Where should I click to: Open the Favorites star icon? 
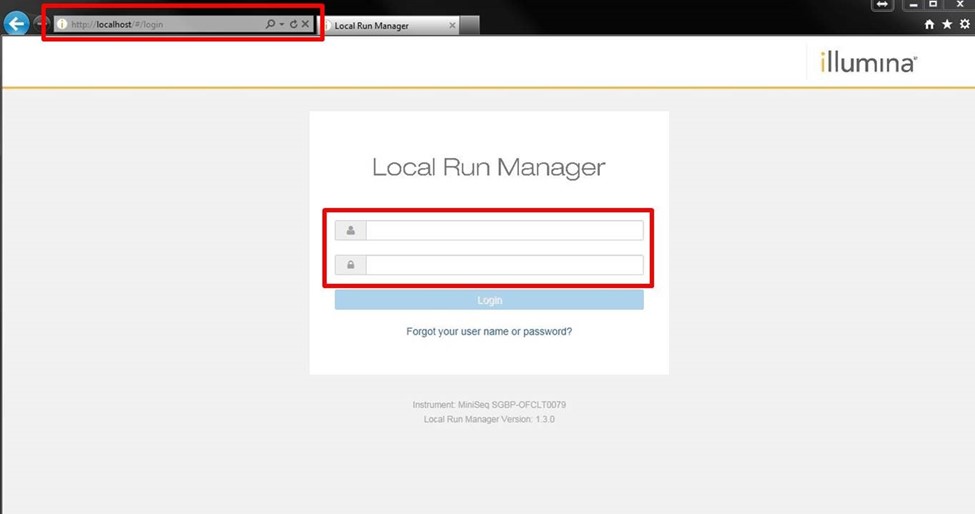tap(947, 24)
